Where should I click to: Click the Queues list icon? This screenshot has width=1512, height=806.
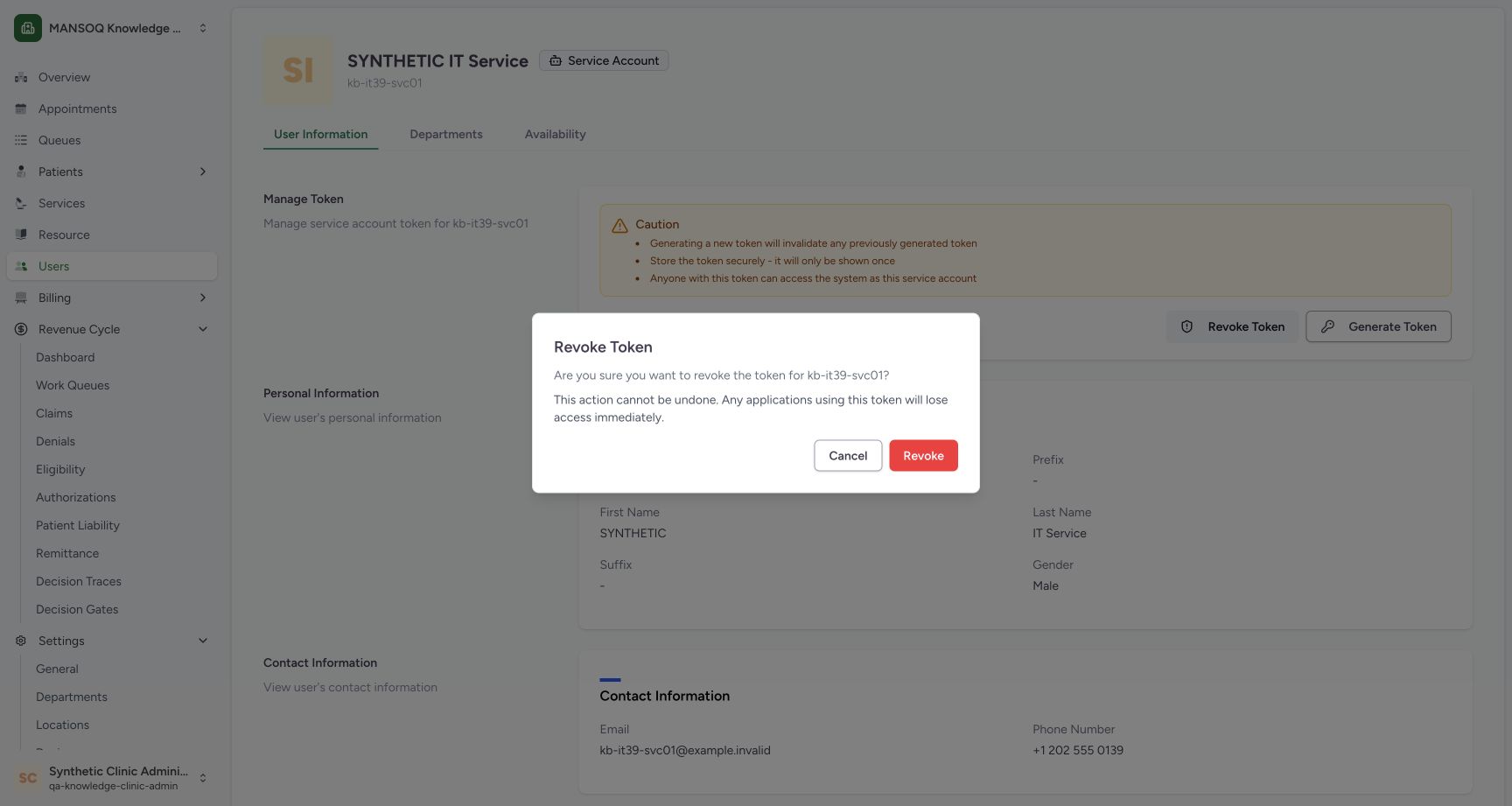coord(21,140)
